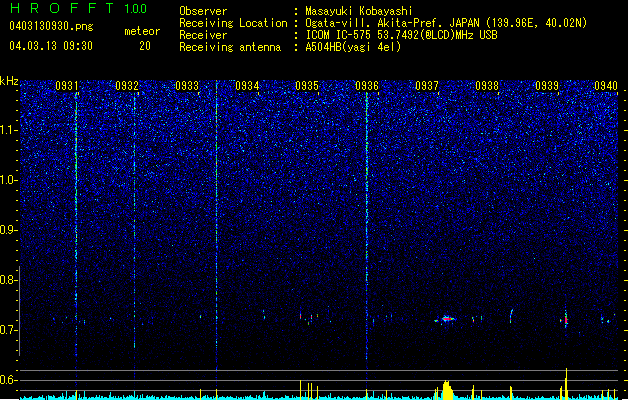Click time marker 0931
Image resolution: width=629 pixels, height=400 pixels.
67,86
